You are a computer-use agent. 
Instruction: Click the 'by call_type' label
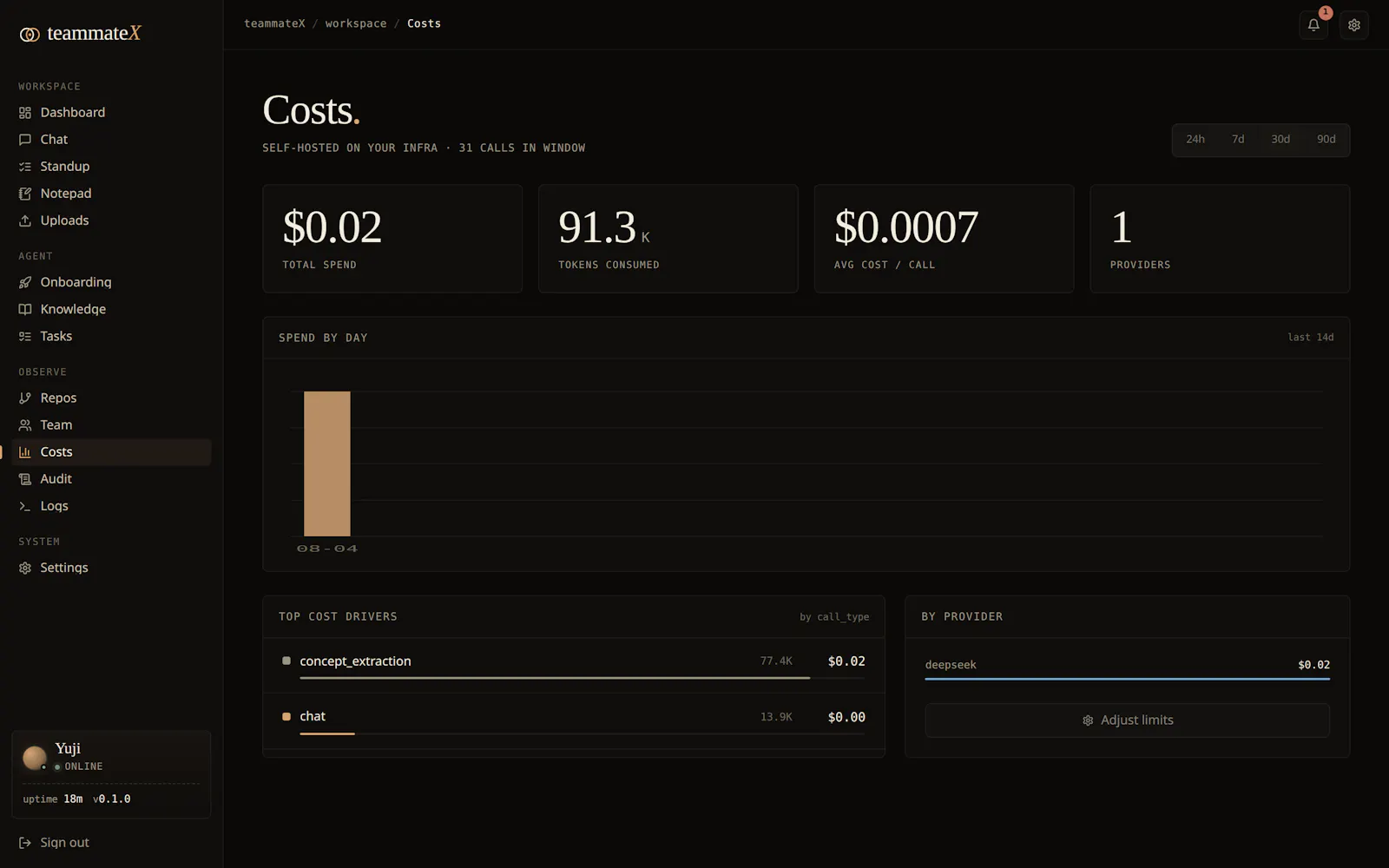pos(834,617)
